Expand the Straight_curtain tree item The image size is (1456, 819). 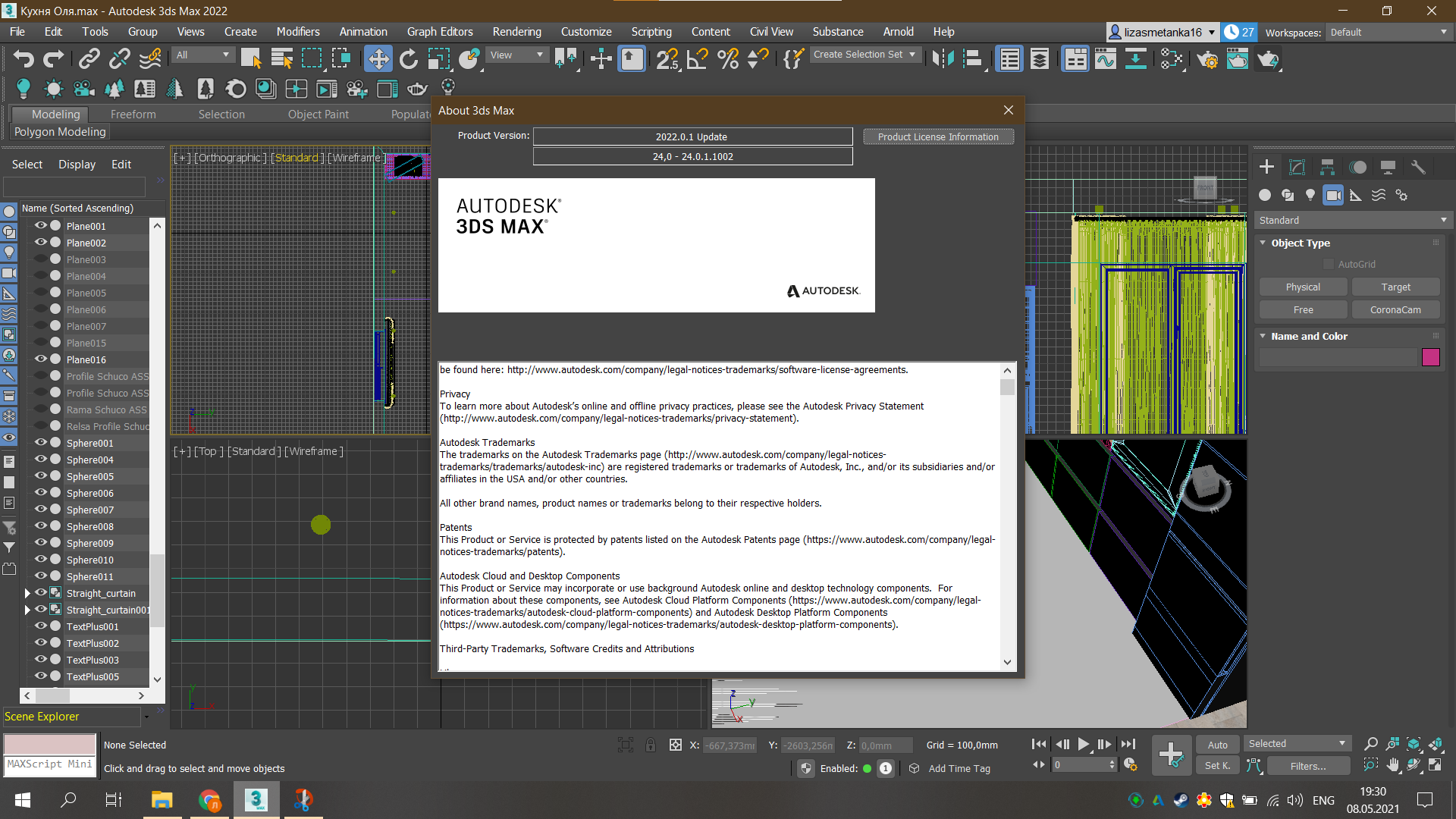pos(27,593)
